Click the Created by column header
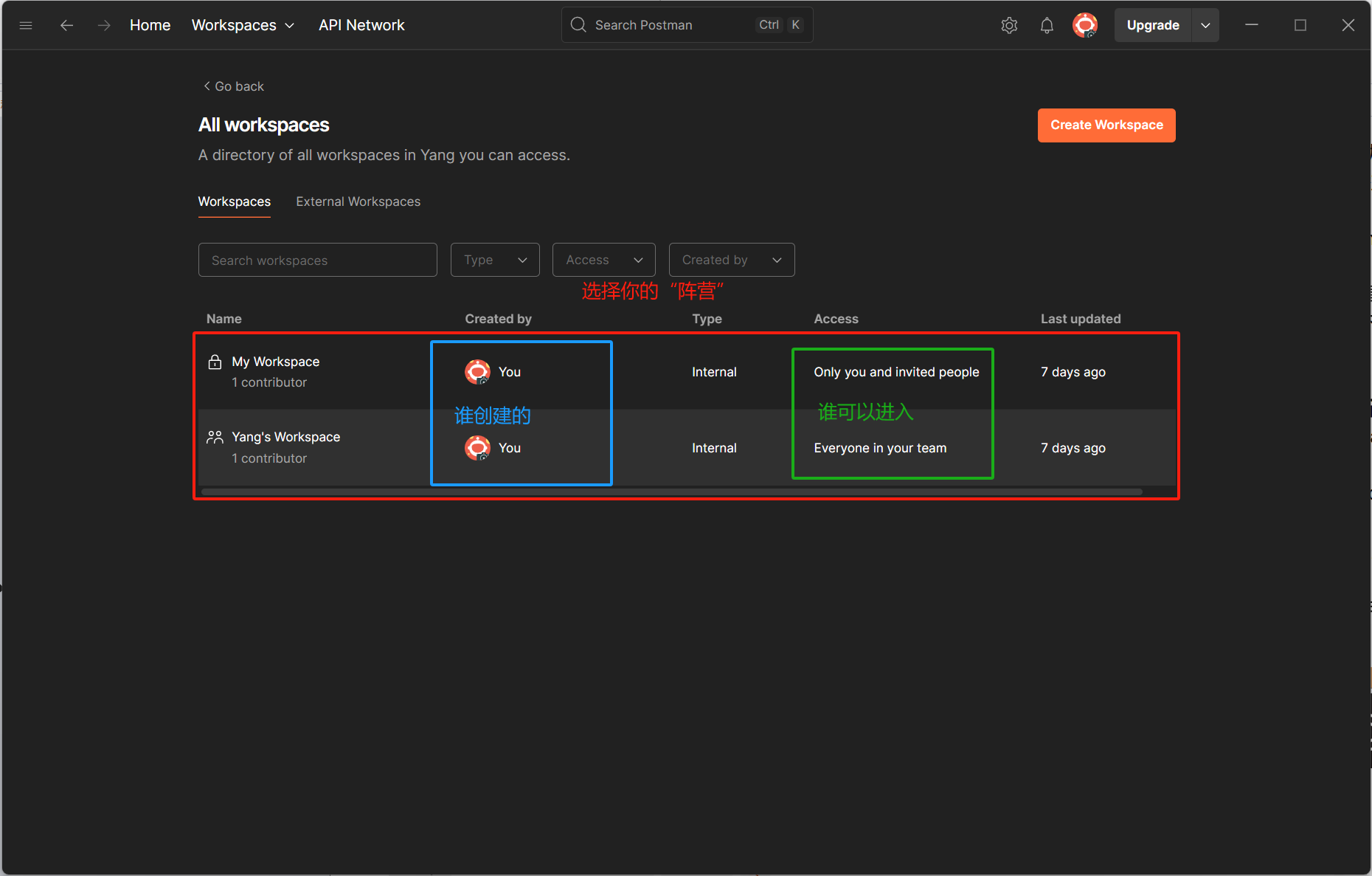Image resolution: width=1372 pixels, height=876 pixels. coord(499,319)
